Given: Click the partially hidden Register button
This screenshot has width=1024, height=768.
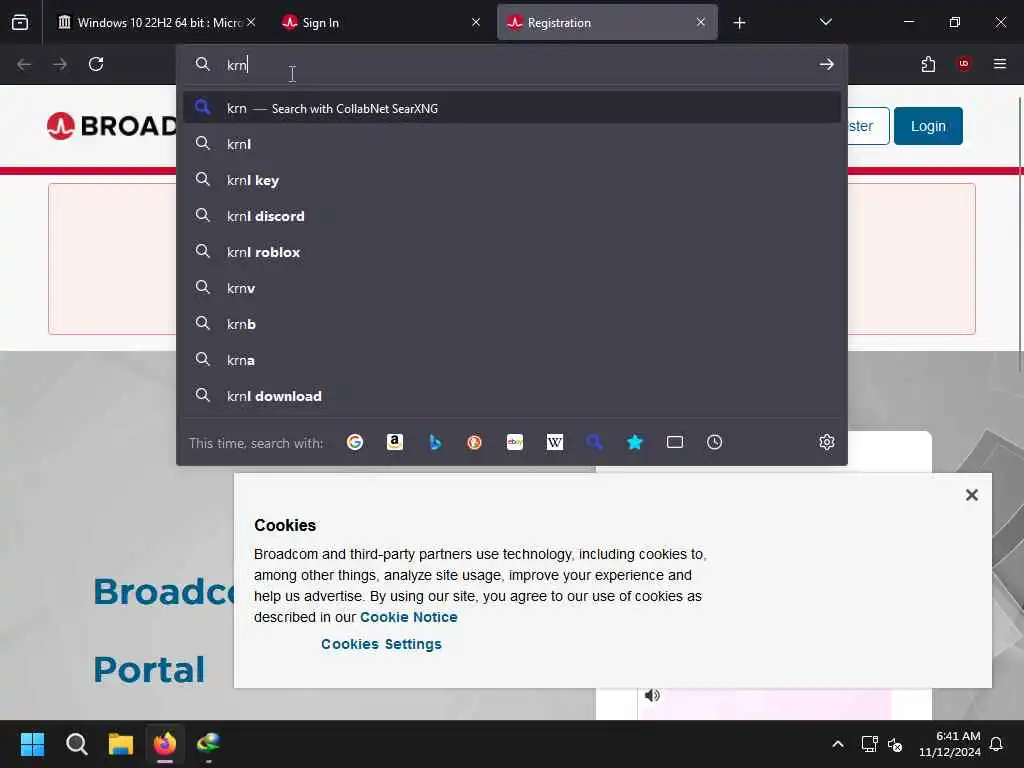Looking at the screenshot, I should [869, 126].
